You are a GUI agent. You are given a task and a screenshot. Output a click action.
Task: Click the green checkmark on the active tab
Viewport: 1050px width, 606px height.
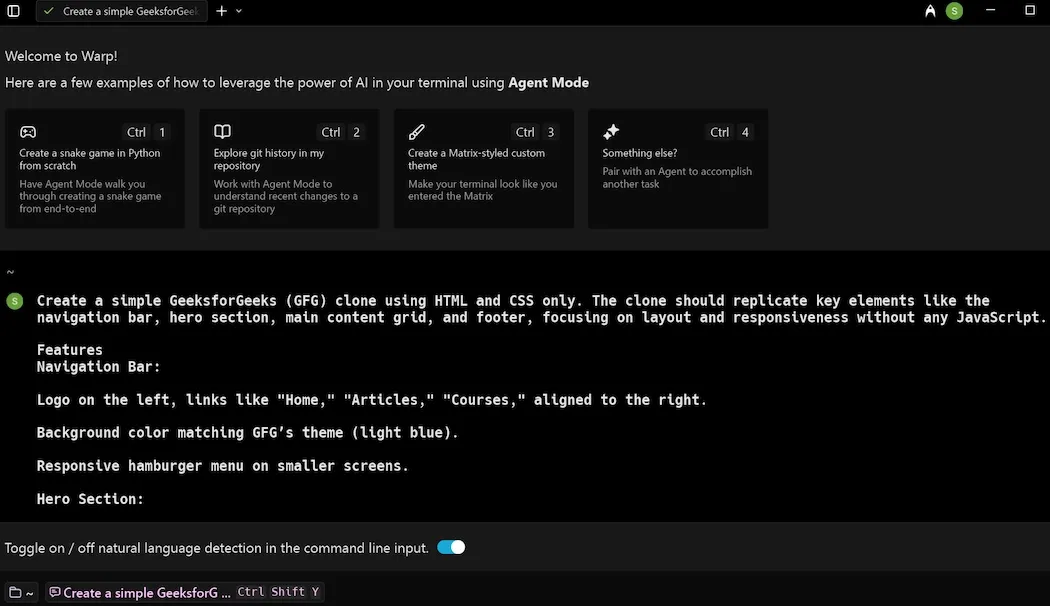pos(47,11)
